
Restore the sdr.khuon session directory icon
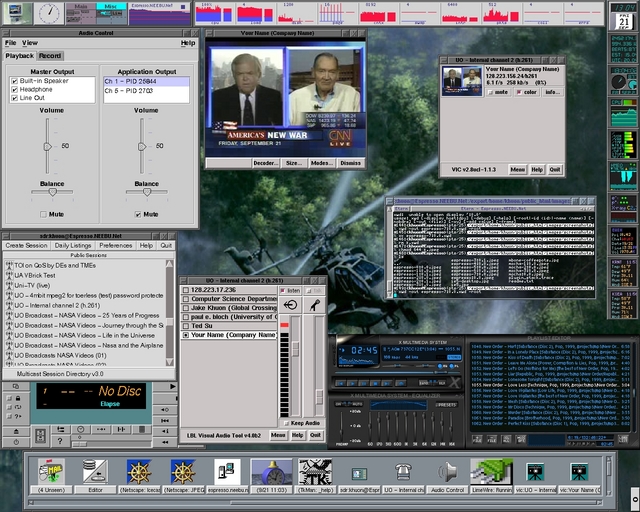pos(359,474)
